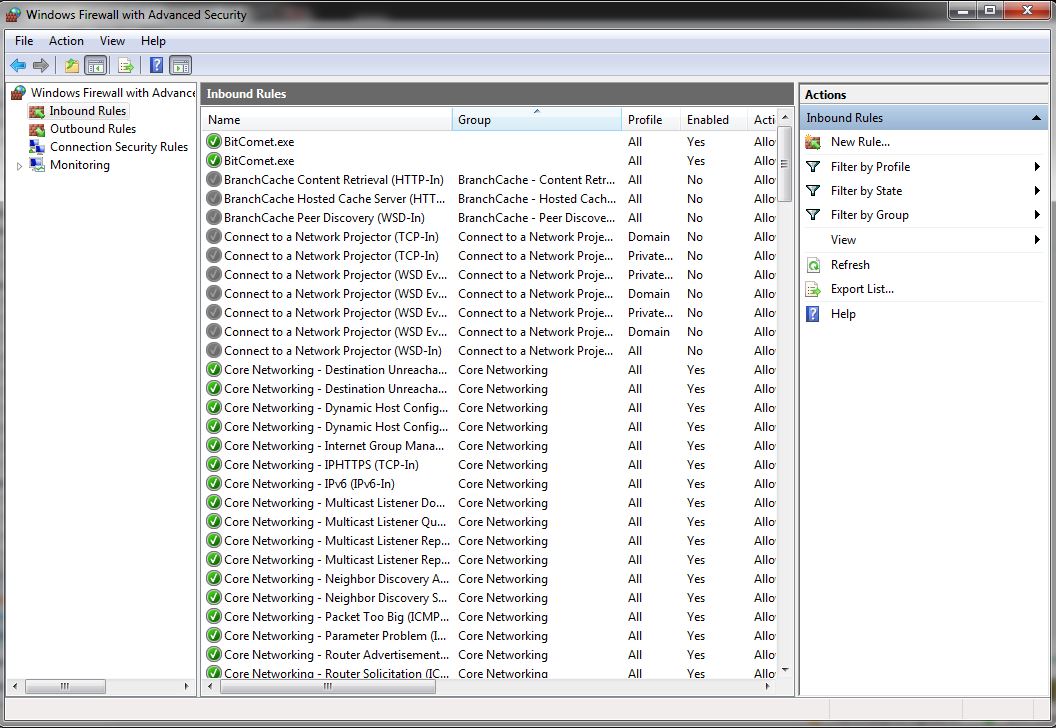Viewport: 1056px width, 728px height.
Task: Select Connection Security Rules in the tree
Action: coord(119,147)
